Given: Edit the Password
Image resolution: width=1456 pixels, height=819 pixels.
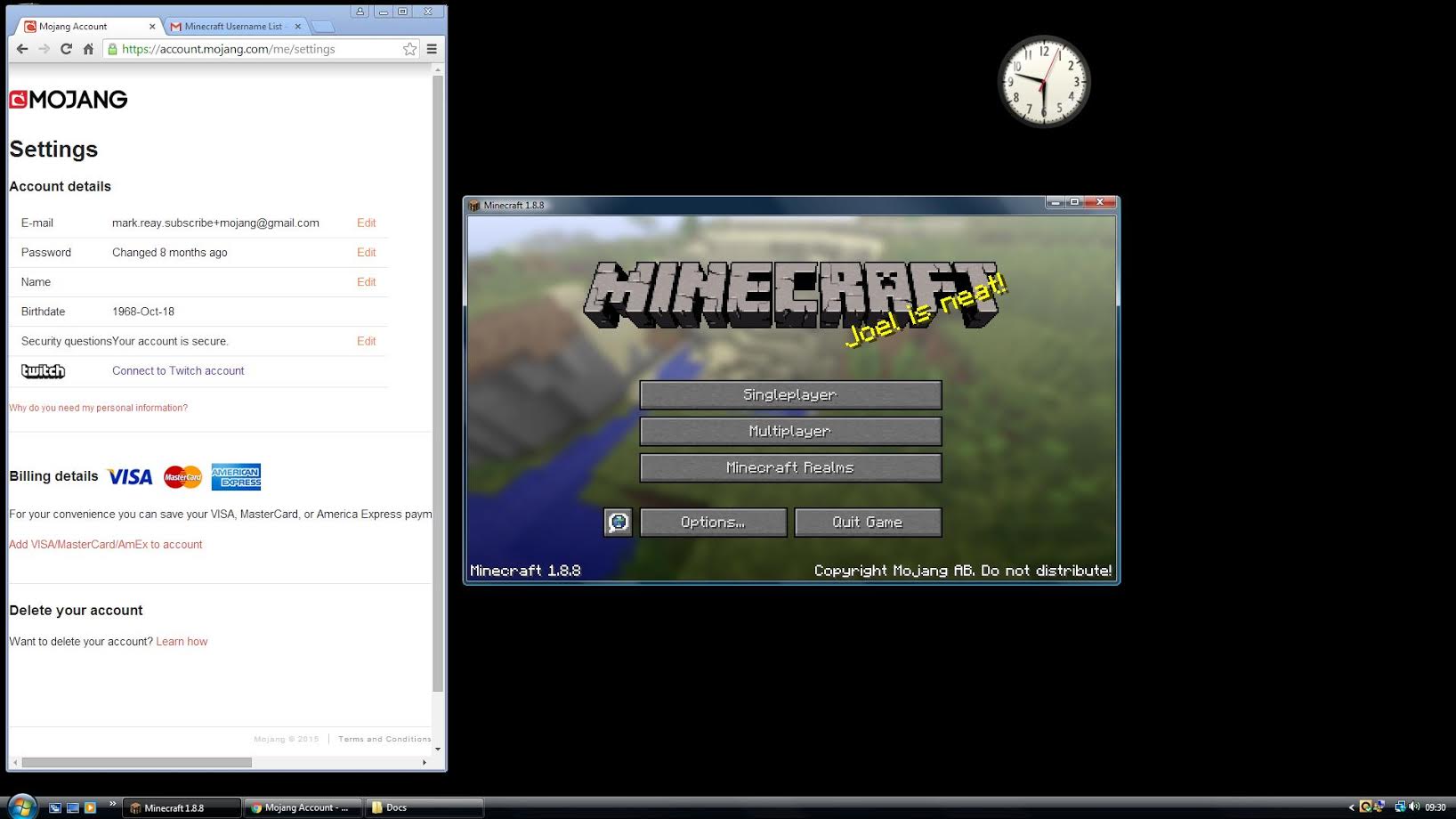Looking at the screenshot, I should point(366,252).
